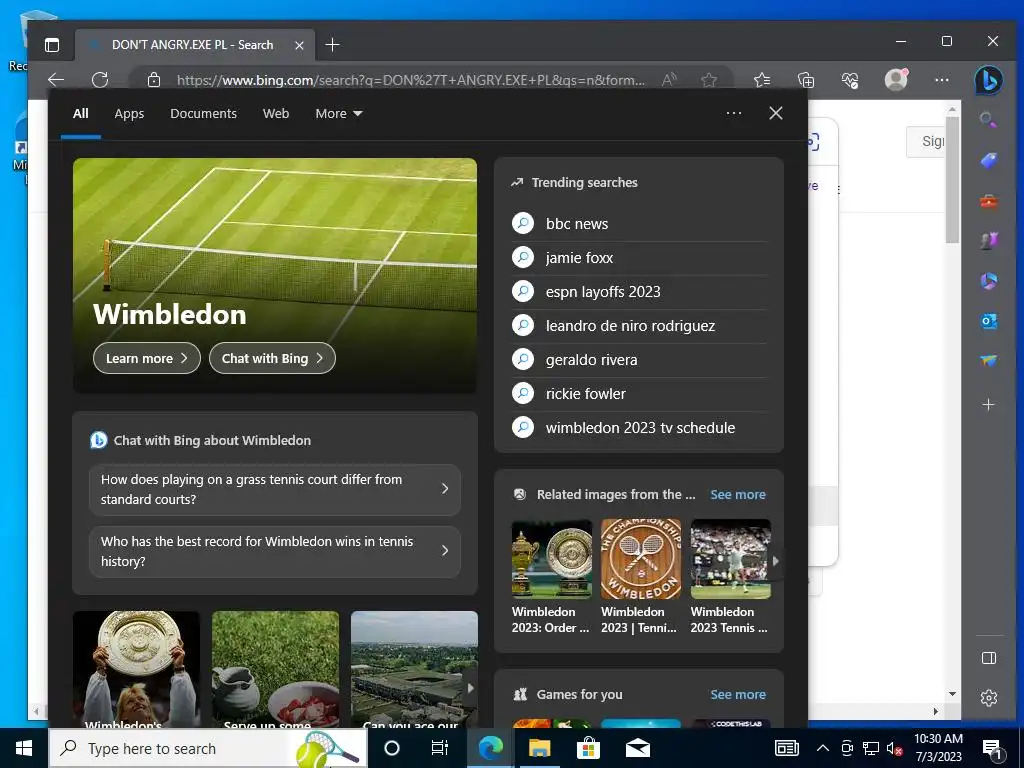This screenshot has height=768, width=1024.
Task: Open Microsoft 365 in the Edge sidebar
Action: 989,281
